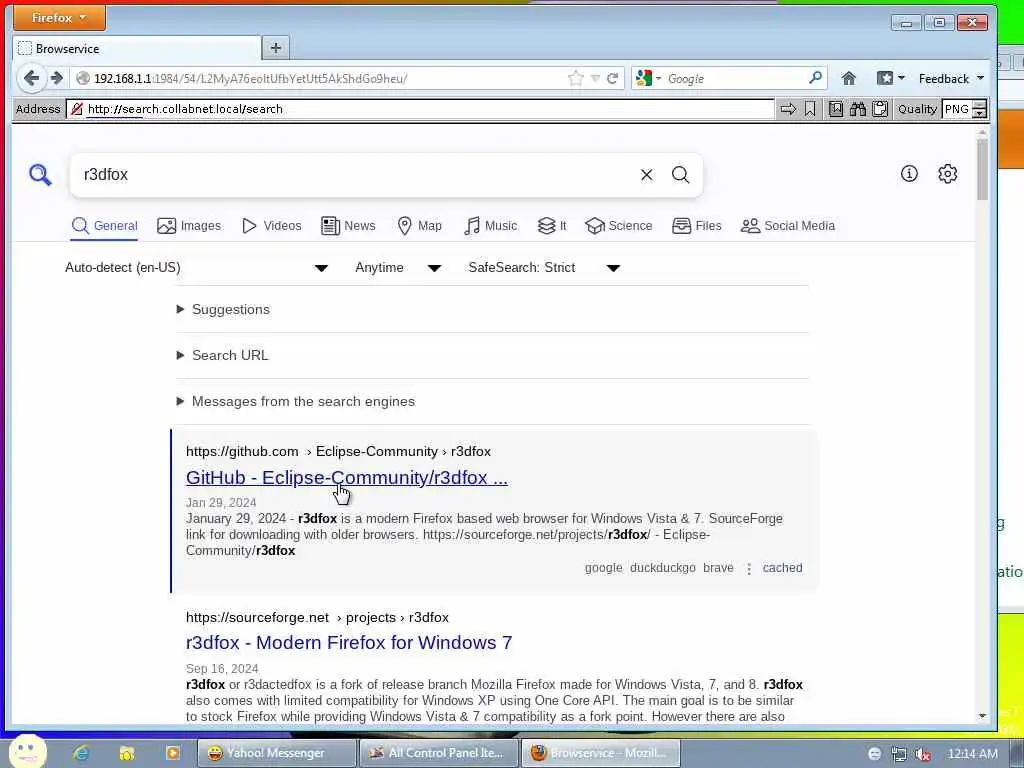The width and height of the screenshot is (1024, 768).
Task: Open the GitHub - Eclipse-Community/r3dfox link
Action: point(347,477)
